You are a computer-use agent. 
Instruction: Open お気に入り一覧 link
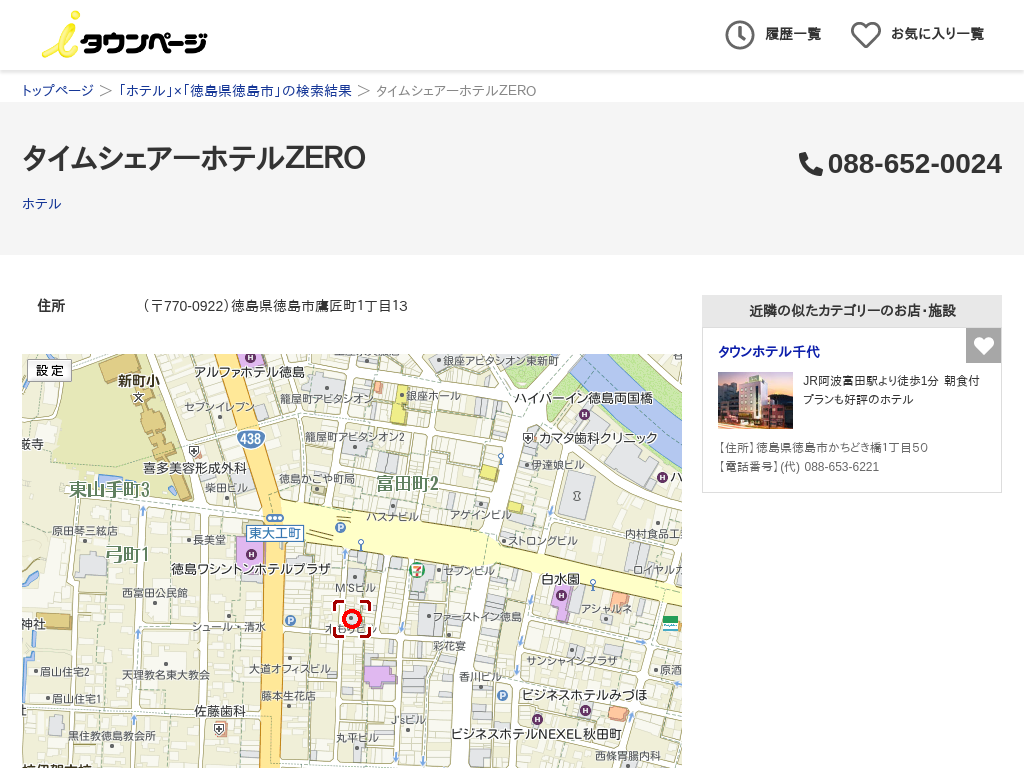pos(937,34)
